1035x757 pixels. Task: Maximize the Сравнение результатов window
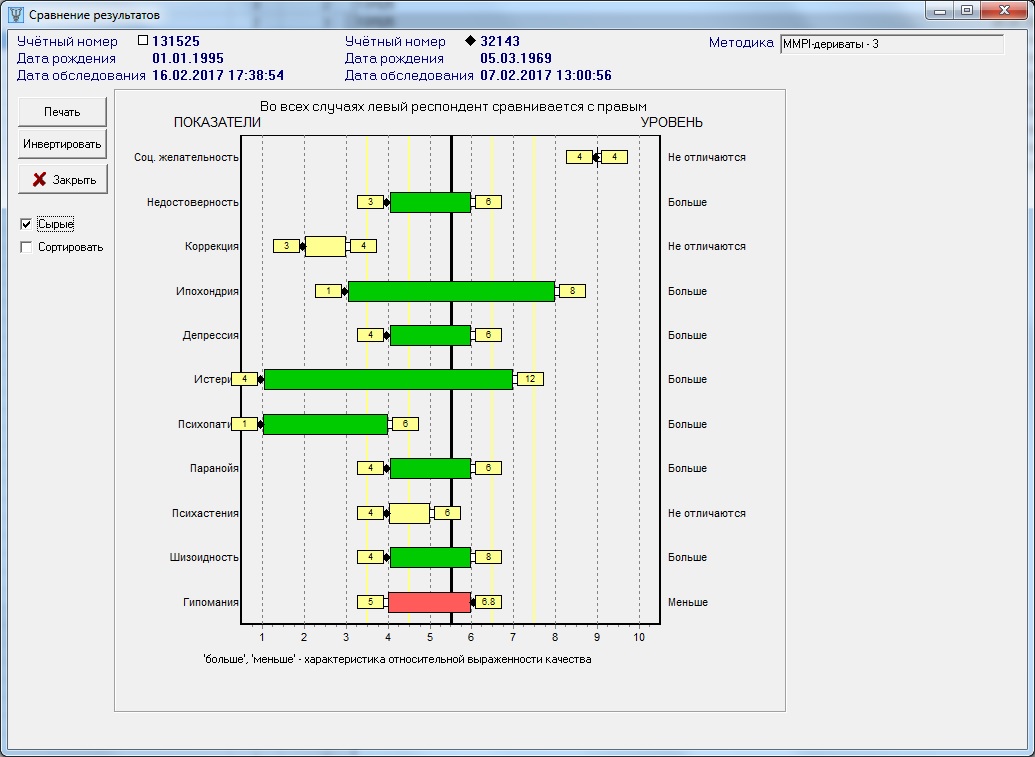[966, 11]
